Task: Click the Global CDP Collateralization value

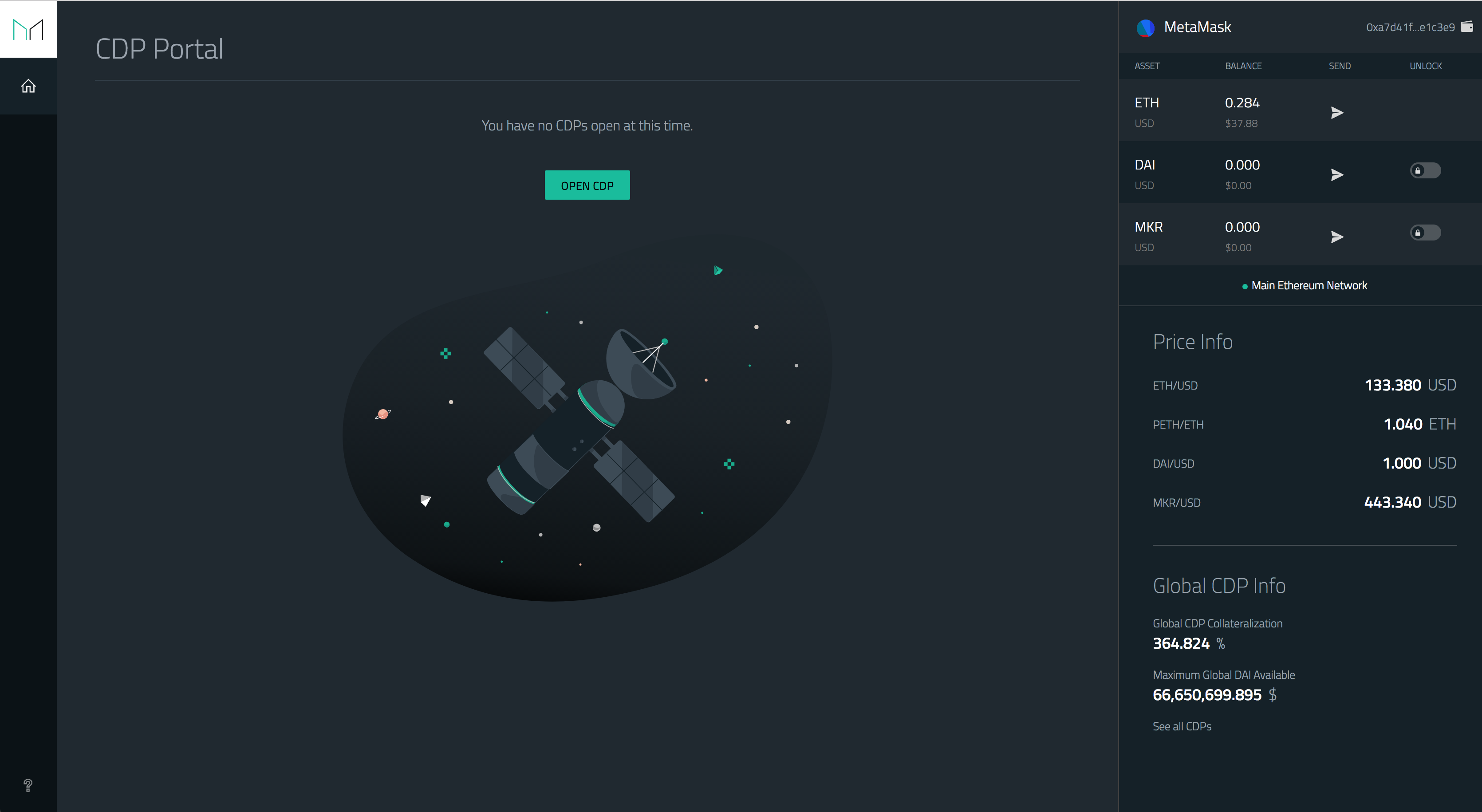Action: [1181, 643]
